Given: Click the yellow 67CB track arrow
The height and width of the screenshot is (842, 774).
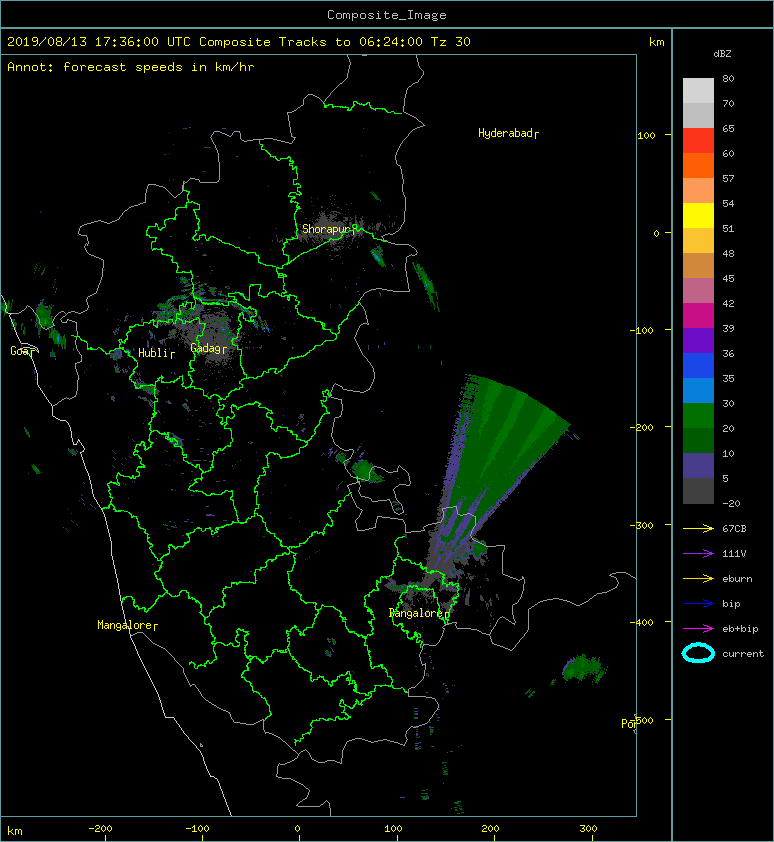Looking at the screenshot, I should coord(698,528).
